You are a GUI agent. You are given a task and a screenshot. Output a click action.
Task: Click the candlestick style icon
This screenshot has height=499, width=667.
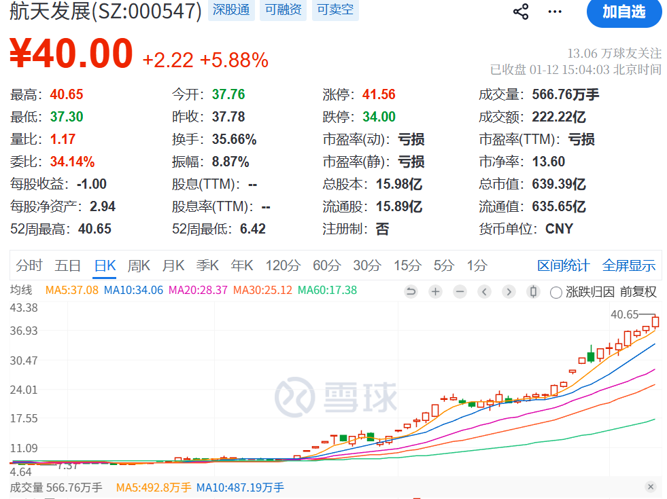coord(532,292)
